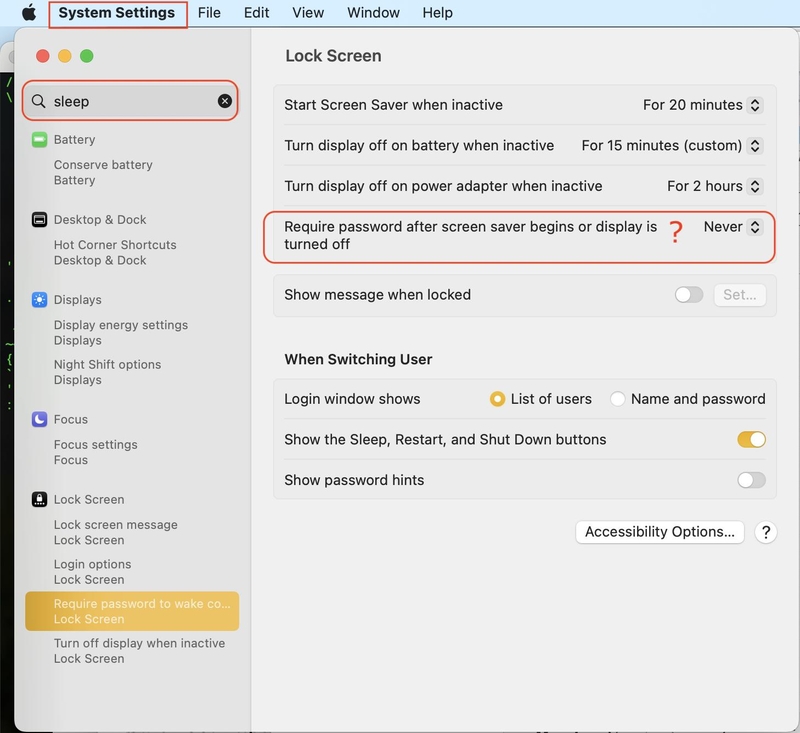Image resolution: width=800 pixels, height=733 pixels.
Task: Select Display energy settings result
Action: pyautogui.click(x=132, y=333)
